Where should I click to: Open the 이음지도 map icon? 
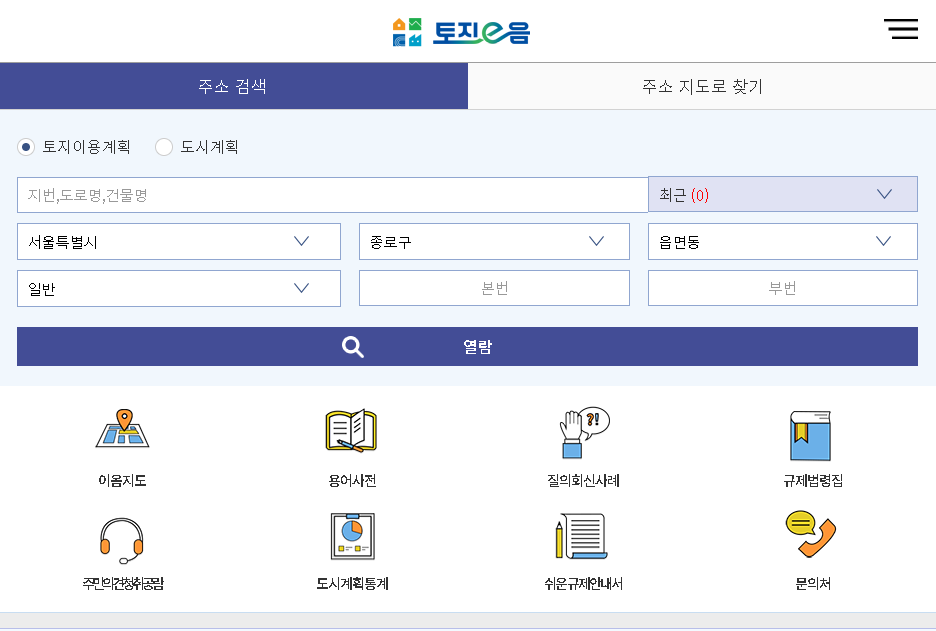(123, 430)
